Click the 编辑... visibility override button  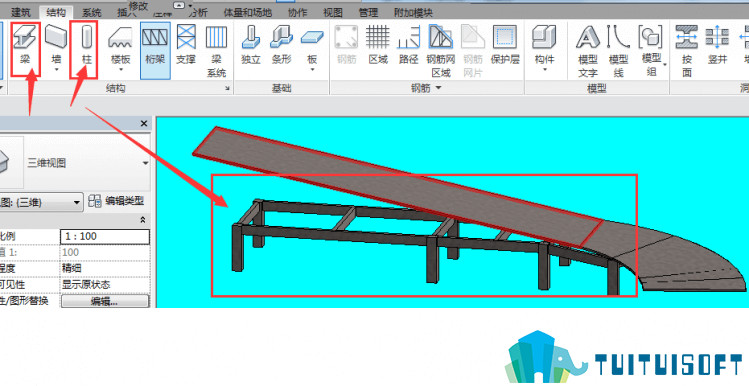point(105,302)
